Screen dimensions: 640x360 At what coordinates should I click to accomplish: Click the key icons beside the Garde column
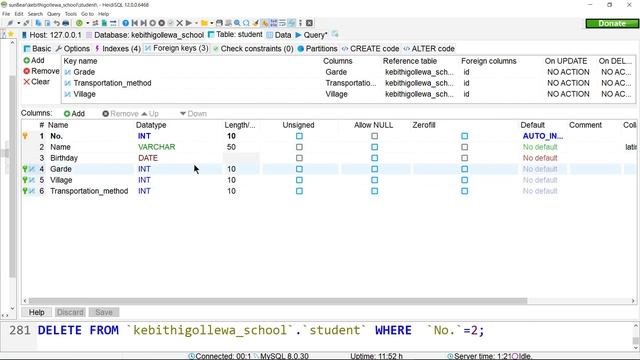point(29,169)
